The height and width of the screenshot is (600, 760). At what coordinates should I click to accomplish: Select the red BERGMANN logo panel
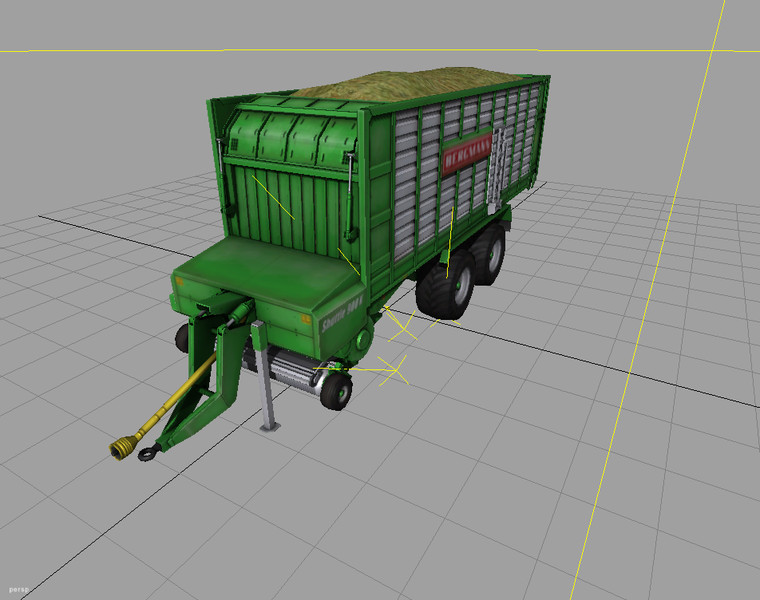pyautogui.click(x=466, y=152)
